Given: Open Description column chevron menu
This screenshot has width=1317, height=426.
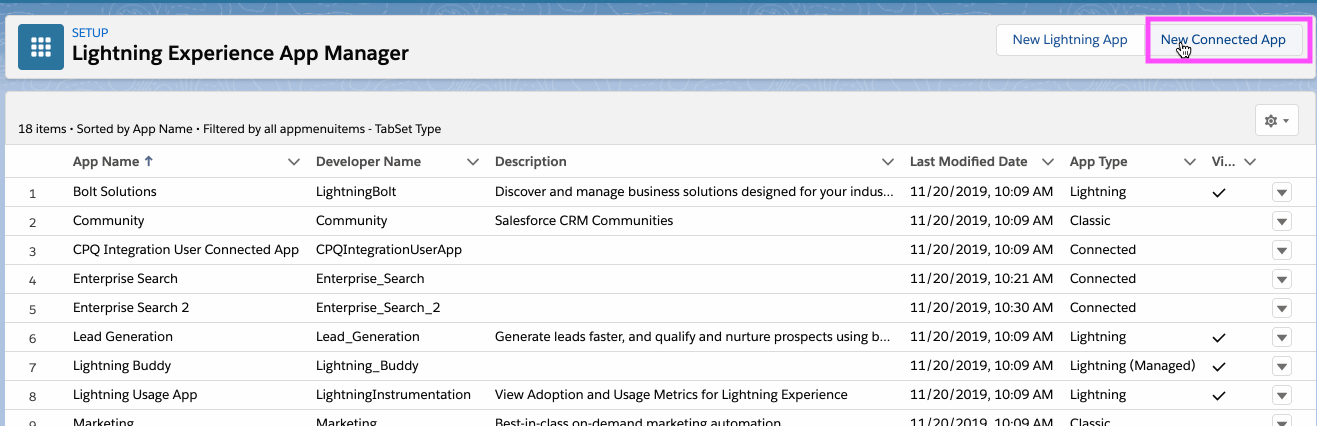Looking at the screenshot, I should (x=888, y=162).
